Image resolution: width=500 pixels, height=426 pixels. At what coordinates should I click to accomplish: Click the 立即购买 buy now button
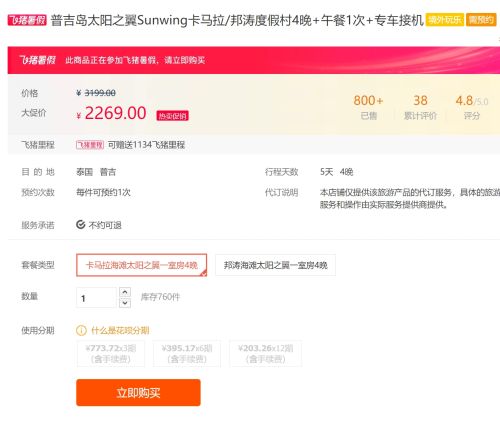138,392
